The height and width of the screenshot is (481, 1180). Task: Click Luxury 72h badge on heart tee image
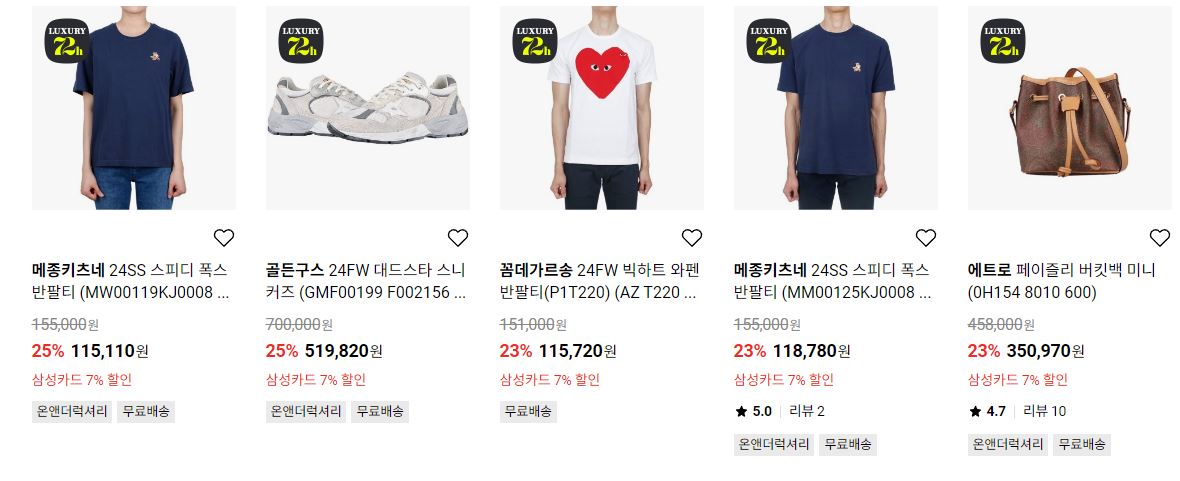pos(535,41)
